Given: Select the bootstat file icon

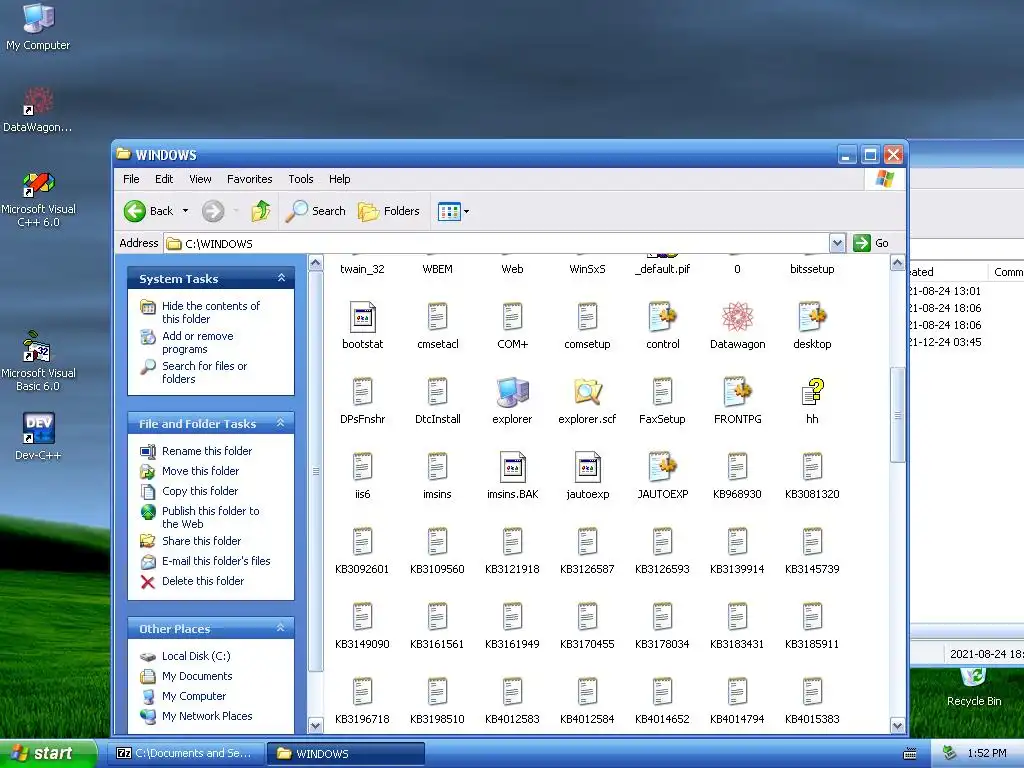Looking at the screenshot, I should coord(362,317).
